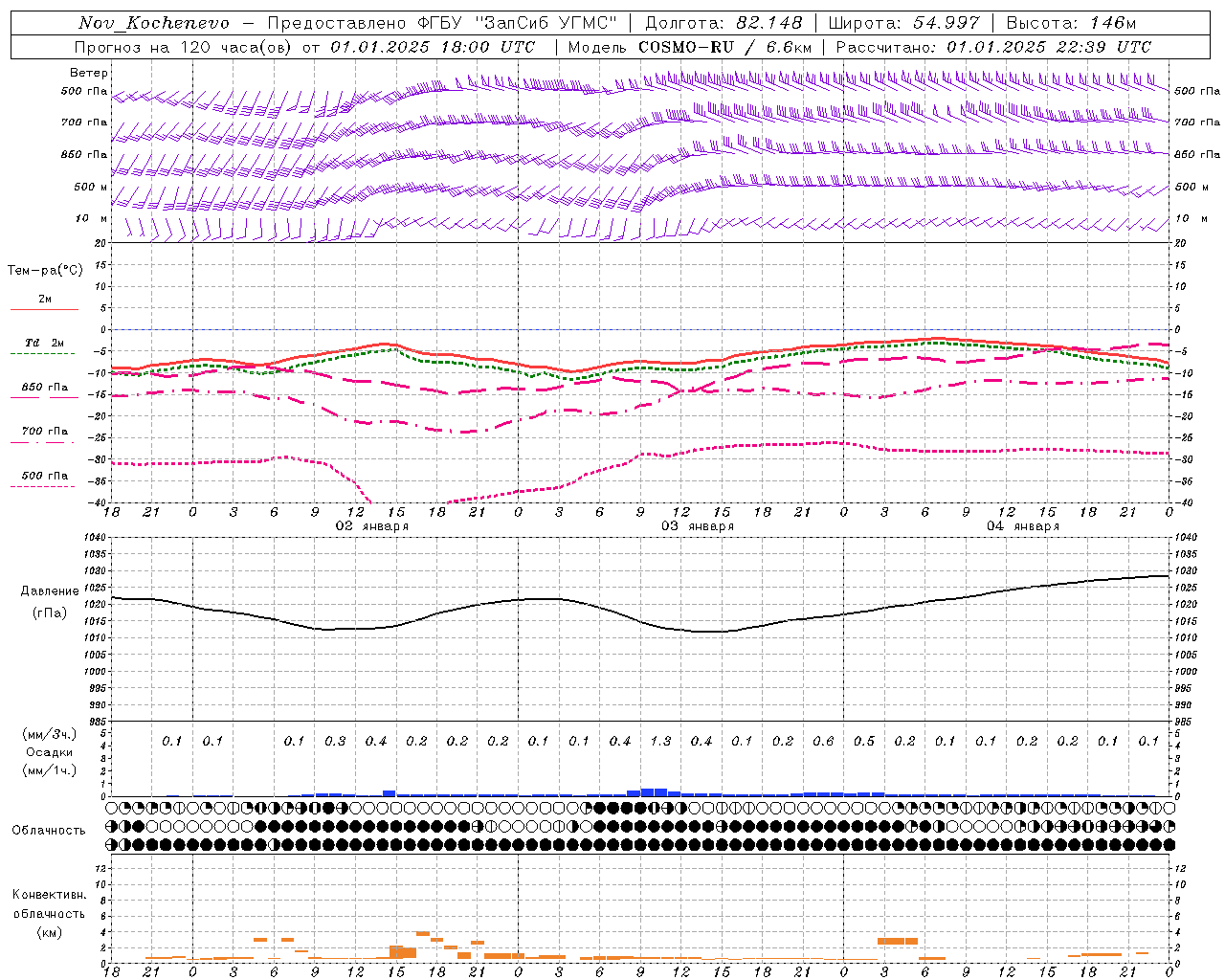Click the 0.5 precipitation total value
The width and height of the screenshot is (1225, 980).
[x=864, y=742]
